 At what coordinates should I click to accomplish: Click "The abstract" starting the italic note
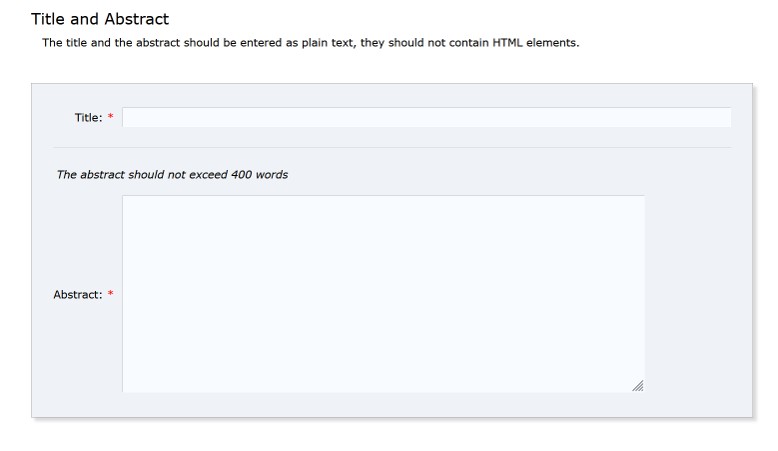point(90,175)
